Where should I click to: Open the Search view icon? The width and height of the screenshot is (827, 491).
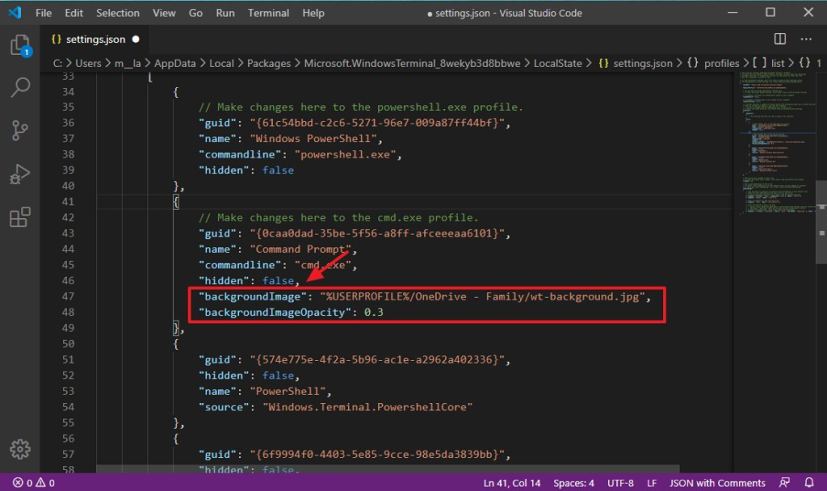pyautogui.click(x=19, y=89)
